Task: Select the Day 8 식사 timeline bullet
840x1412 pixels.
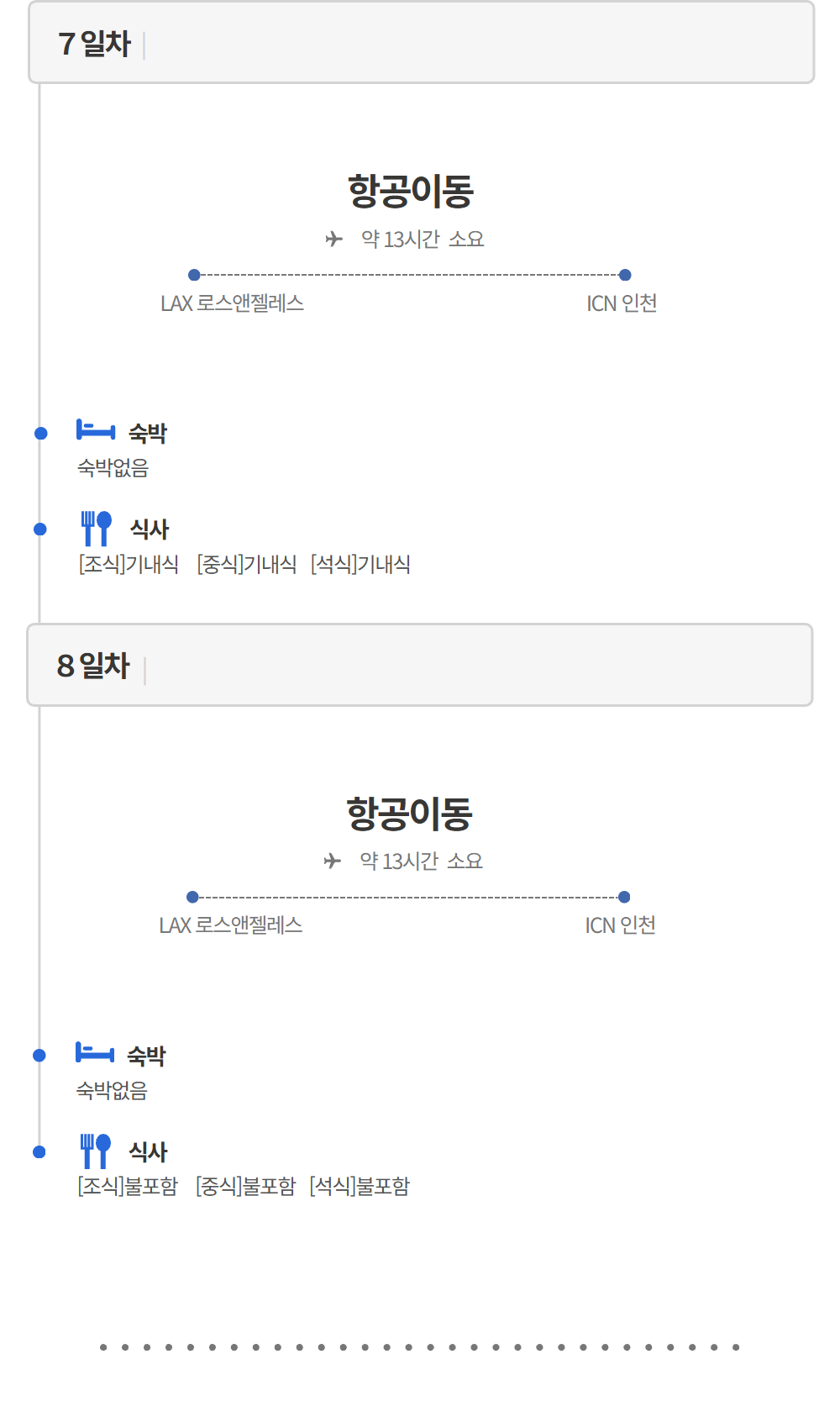Action: pyautogui.click(x=39, y=1152)
